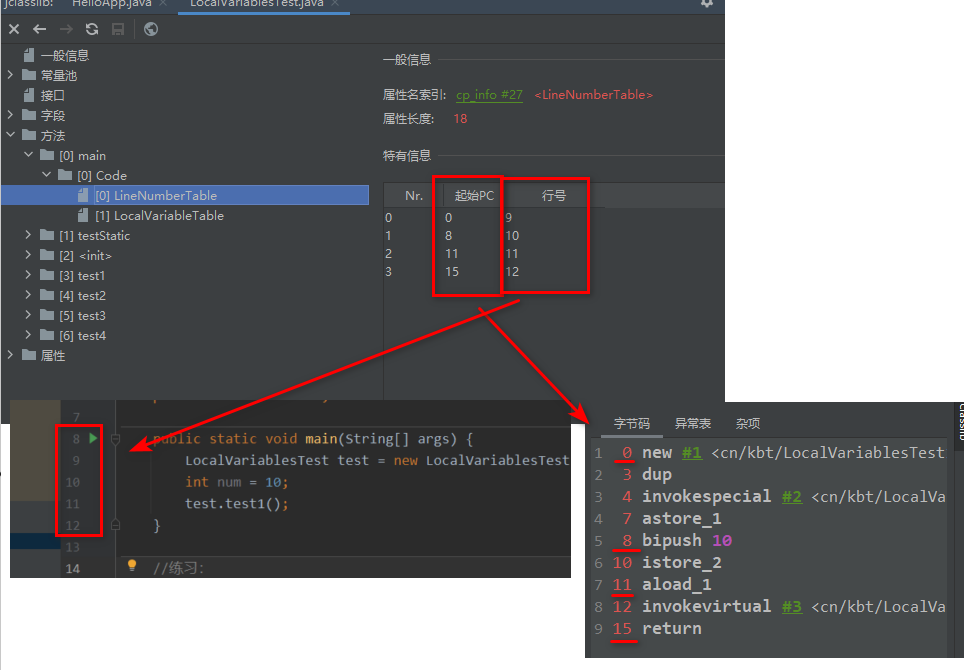Click the 起始PC column header
The width and height of the screenshot is (978, 670).
[x=474, y=195]
